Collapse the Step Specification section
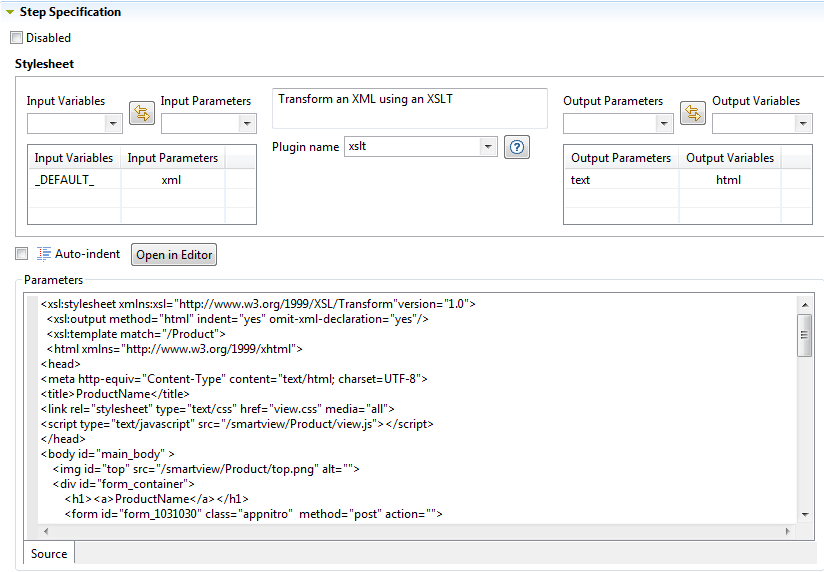 10,12
